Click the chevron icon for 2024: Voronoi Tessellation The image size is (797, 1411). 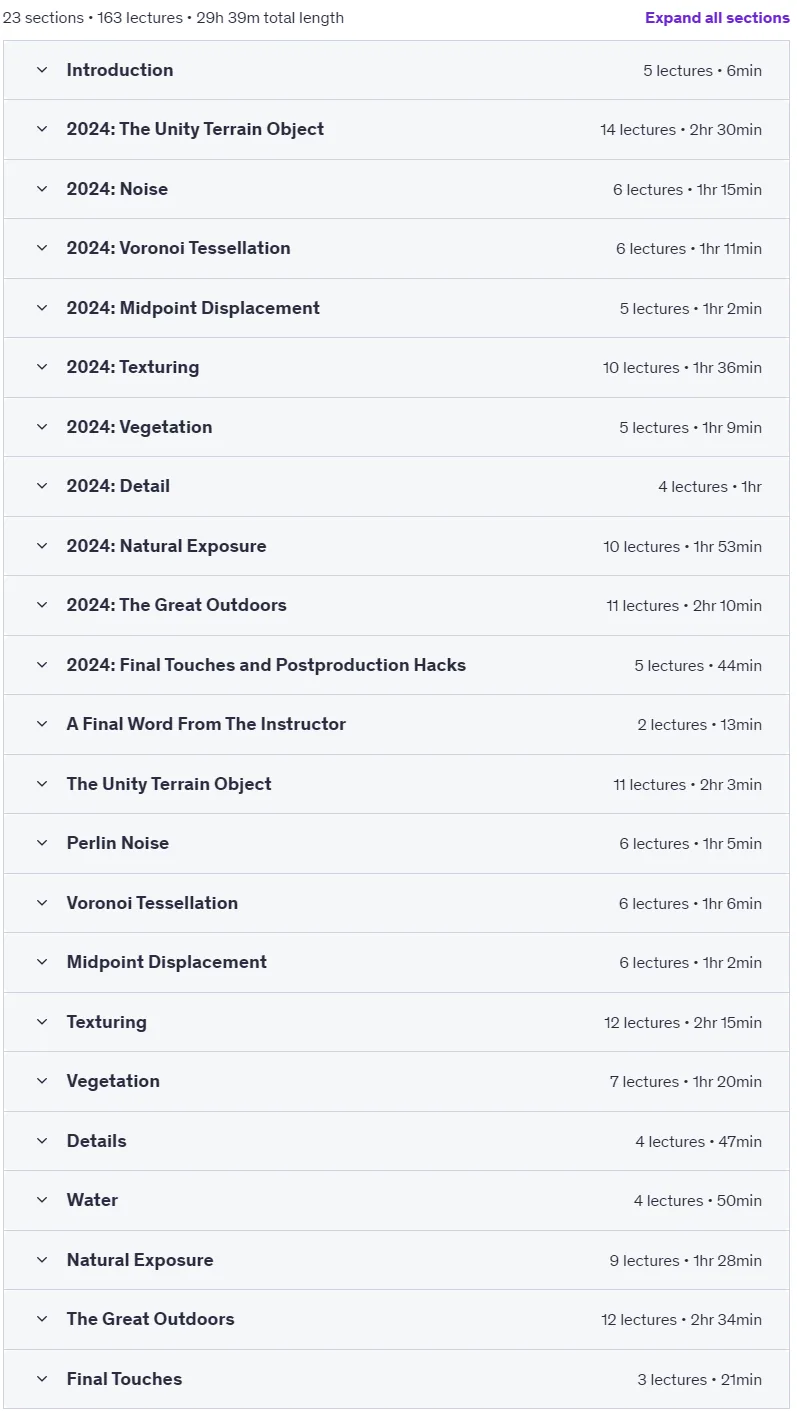click(42, 248)
